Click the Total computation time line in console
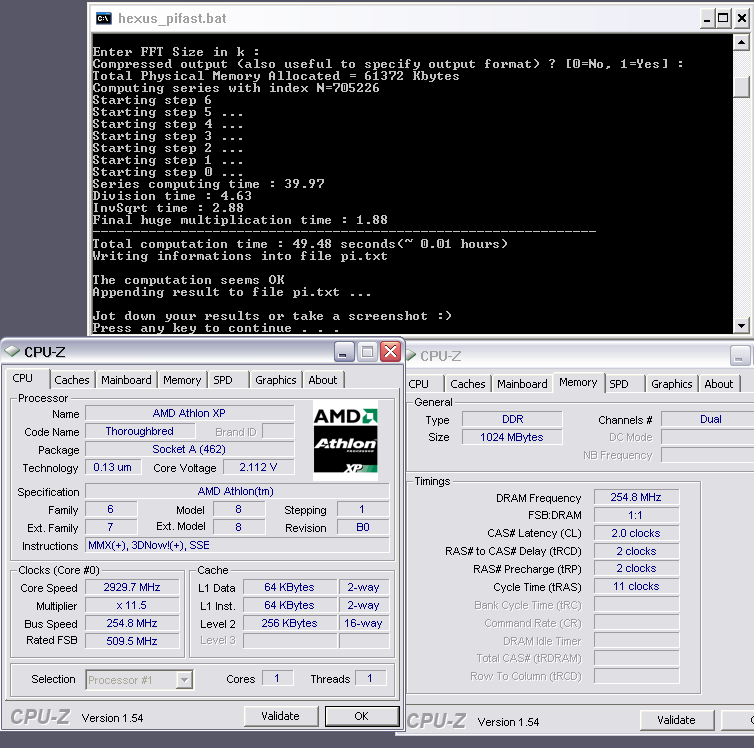The height and width of the screenshot is (748, 754). 300,244
